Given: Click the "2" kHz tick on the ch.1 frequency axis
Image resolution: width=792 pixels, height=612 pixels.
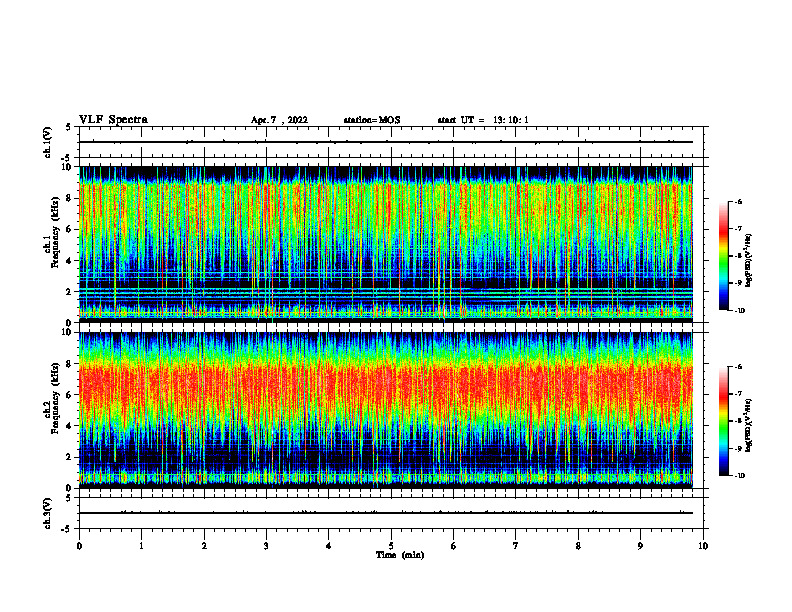Looking at the screenshot, I should click(x=70, y=291).
